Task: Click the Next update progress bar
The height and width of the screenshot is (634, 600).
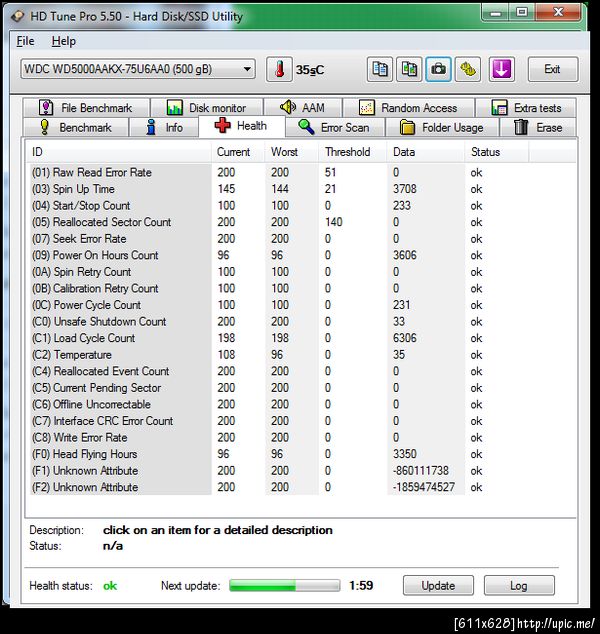Action: tap(285, 585)
